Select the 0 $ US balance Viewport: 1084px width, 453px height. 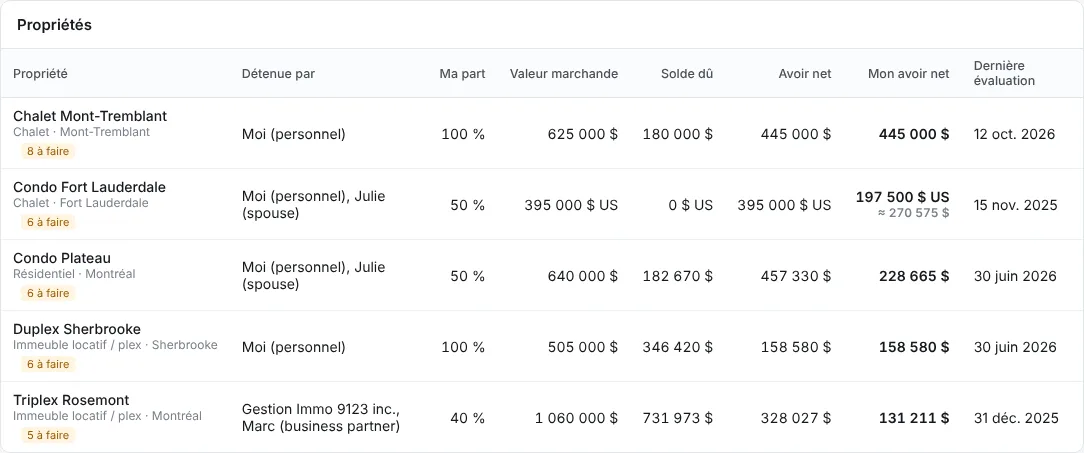tap(691, 205)
